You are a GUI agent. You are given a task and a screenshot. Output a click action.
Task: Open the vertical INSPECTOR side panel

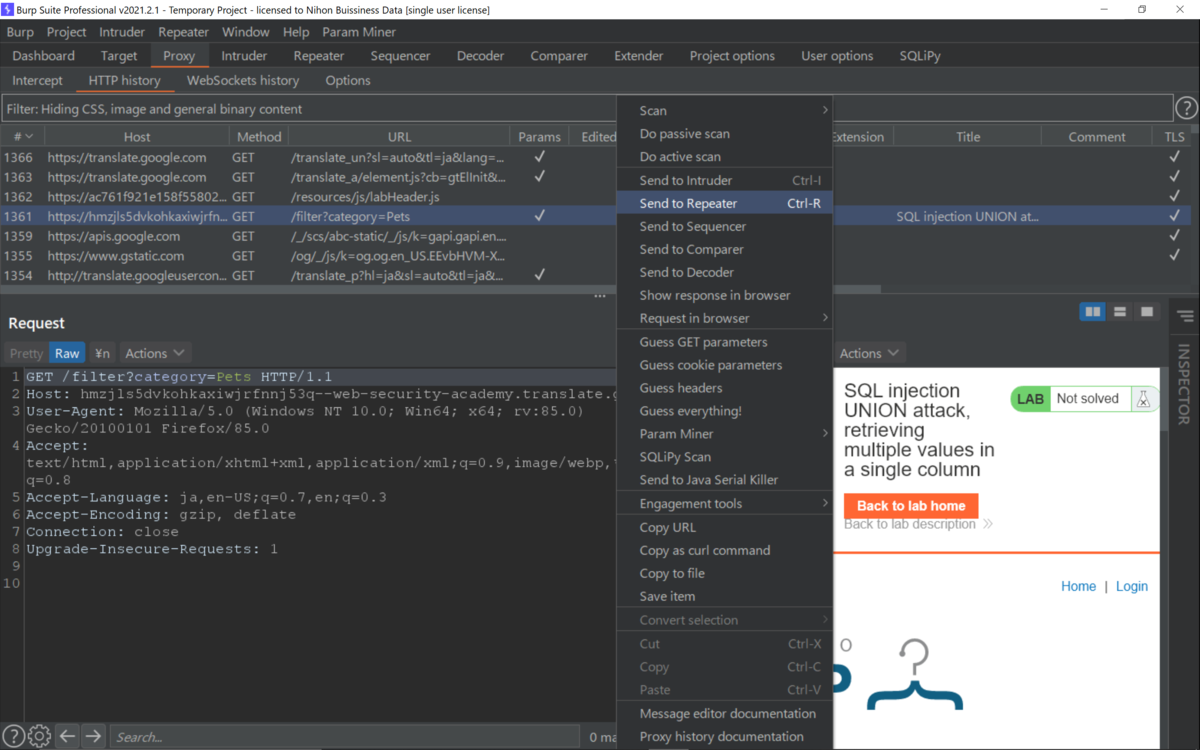[x=1185, y=385]
